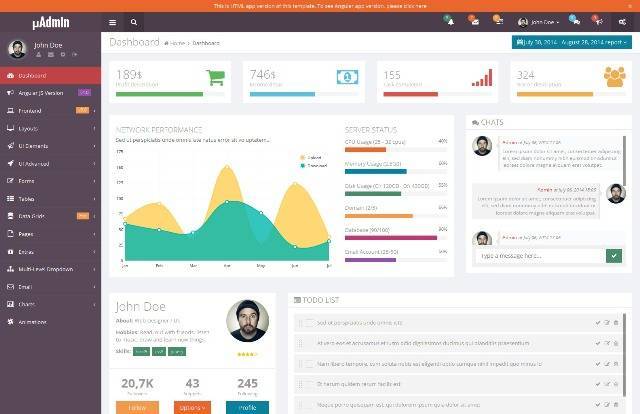
Task: Delete the 'Nam libero tempore' todo item
Action: (x=616, y=364)
